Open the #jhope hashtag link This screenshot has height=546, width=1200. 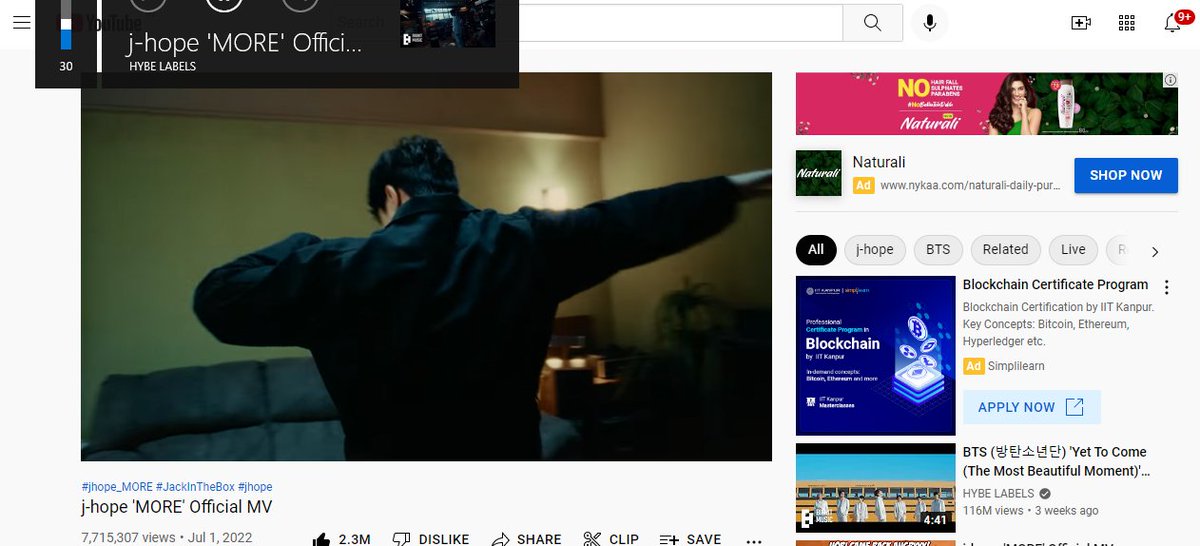click(x=255, y=487)
